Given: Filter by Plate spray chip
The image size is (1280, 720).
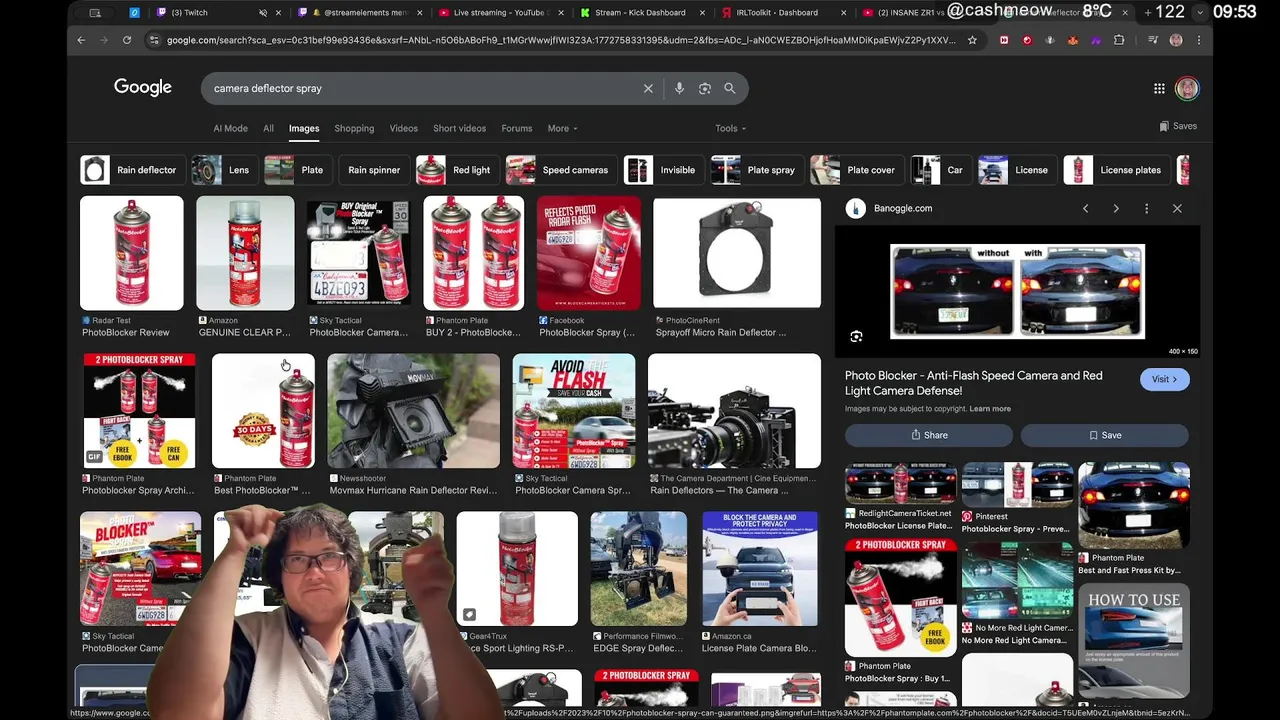Looking at the screenshot, I should point(756,170).
